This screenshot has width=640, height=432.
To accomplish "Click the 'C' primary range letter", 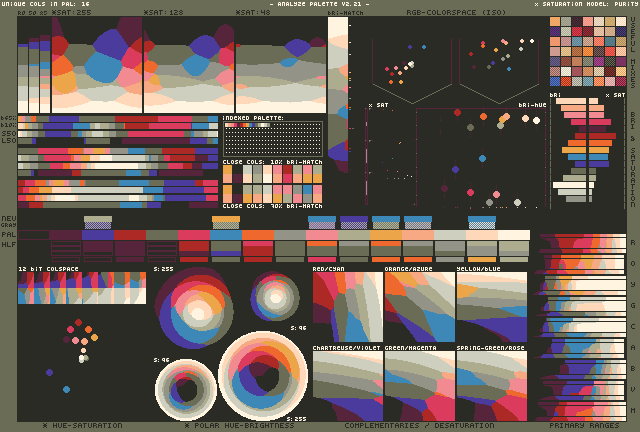I will click(633, 327).
